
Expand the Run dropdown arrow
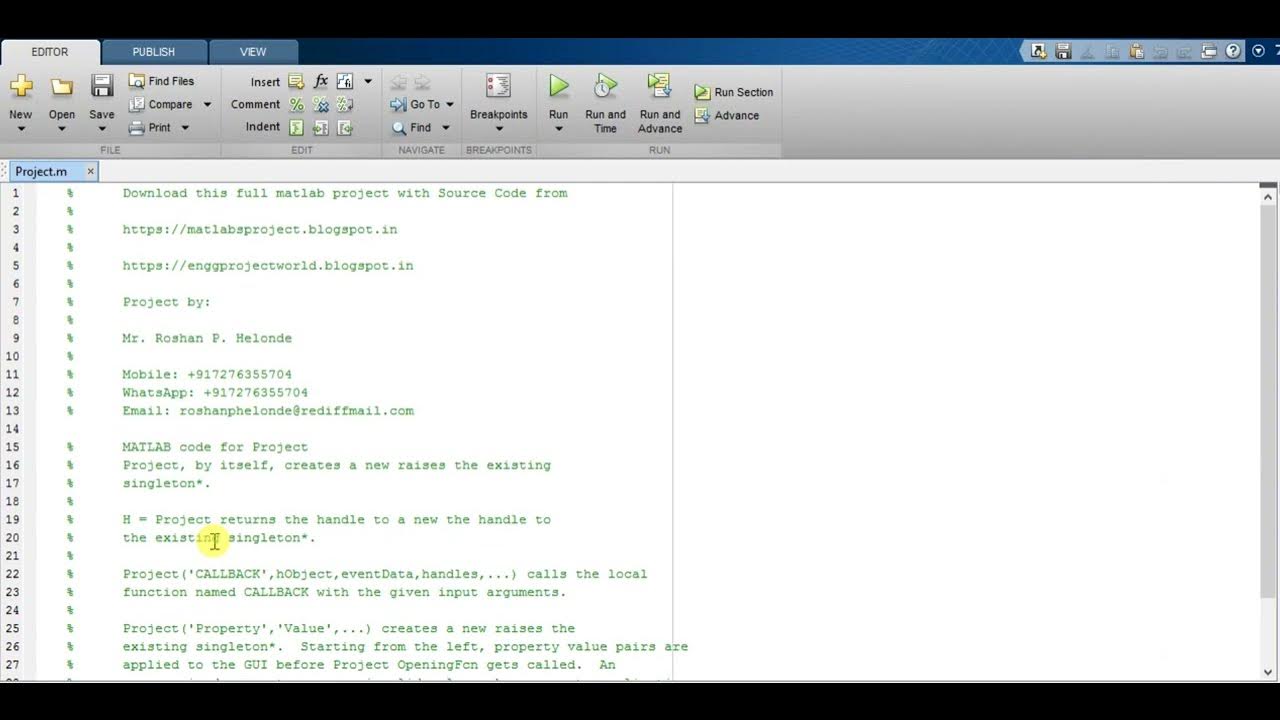[x=559, y=129]
